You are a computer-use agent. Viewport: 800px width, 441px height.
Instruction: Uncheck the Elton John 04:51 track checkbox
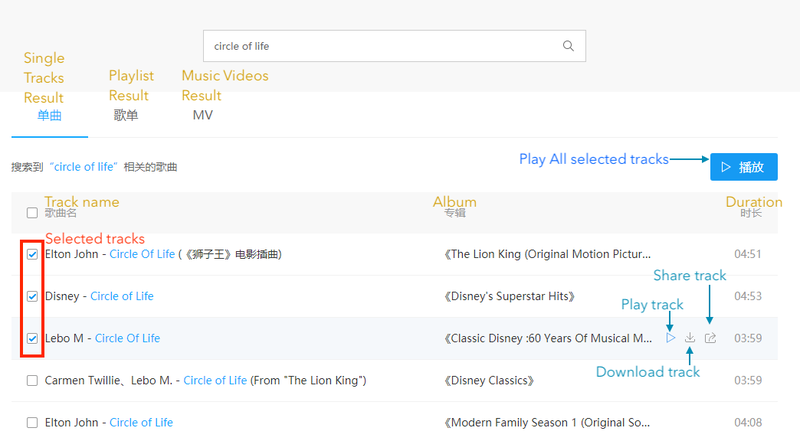pyautogui.click(x=32, y=254)
